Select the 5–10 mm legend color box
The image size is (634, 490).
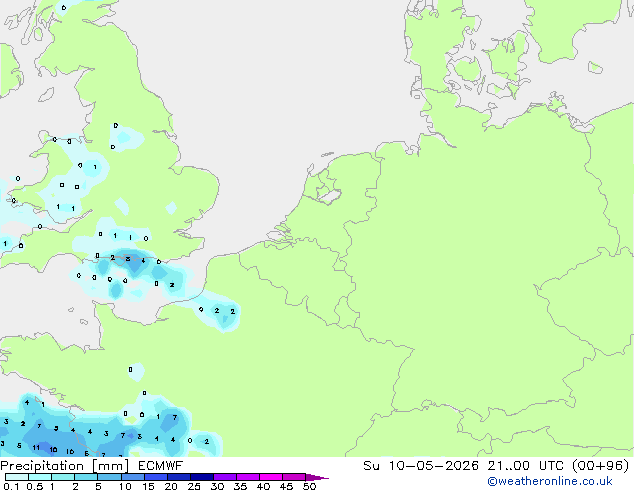coord(109,477)
